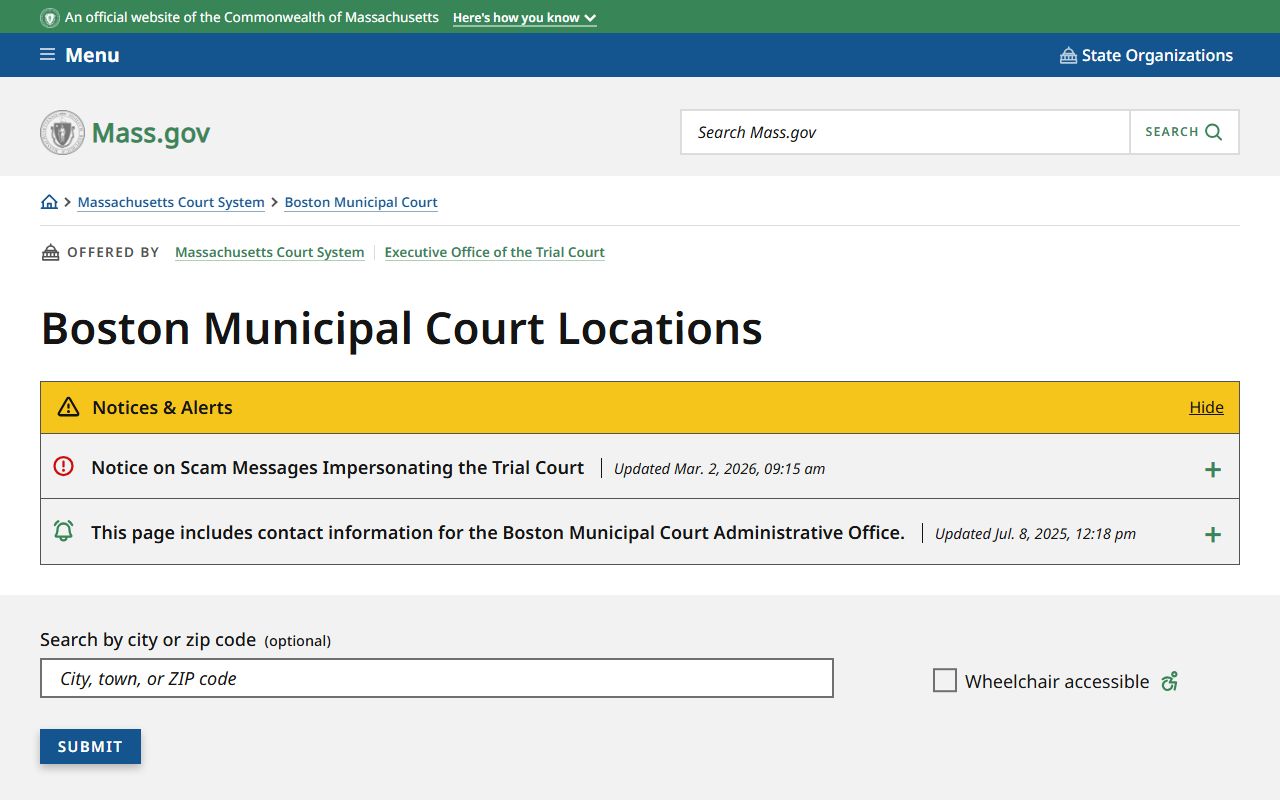Image resolution: width=1280 pixels, height=800 pixels.
Task: Click "Search by city or zip code" label
Action: click(x=148, y=639)
